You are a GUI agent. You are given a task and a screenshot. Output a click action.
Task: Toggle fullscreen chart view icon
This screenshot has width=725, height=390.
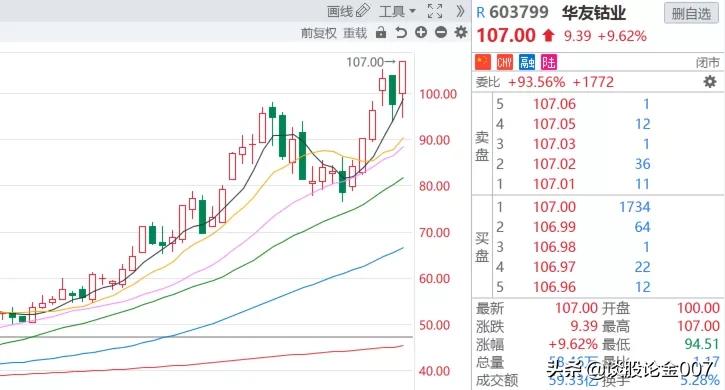pos(435,11)
